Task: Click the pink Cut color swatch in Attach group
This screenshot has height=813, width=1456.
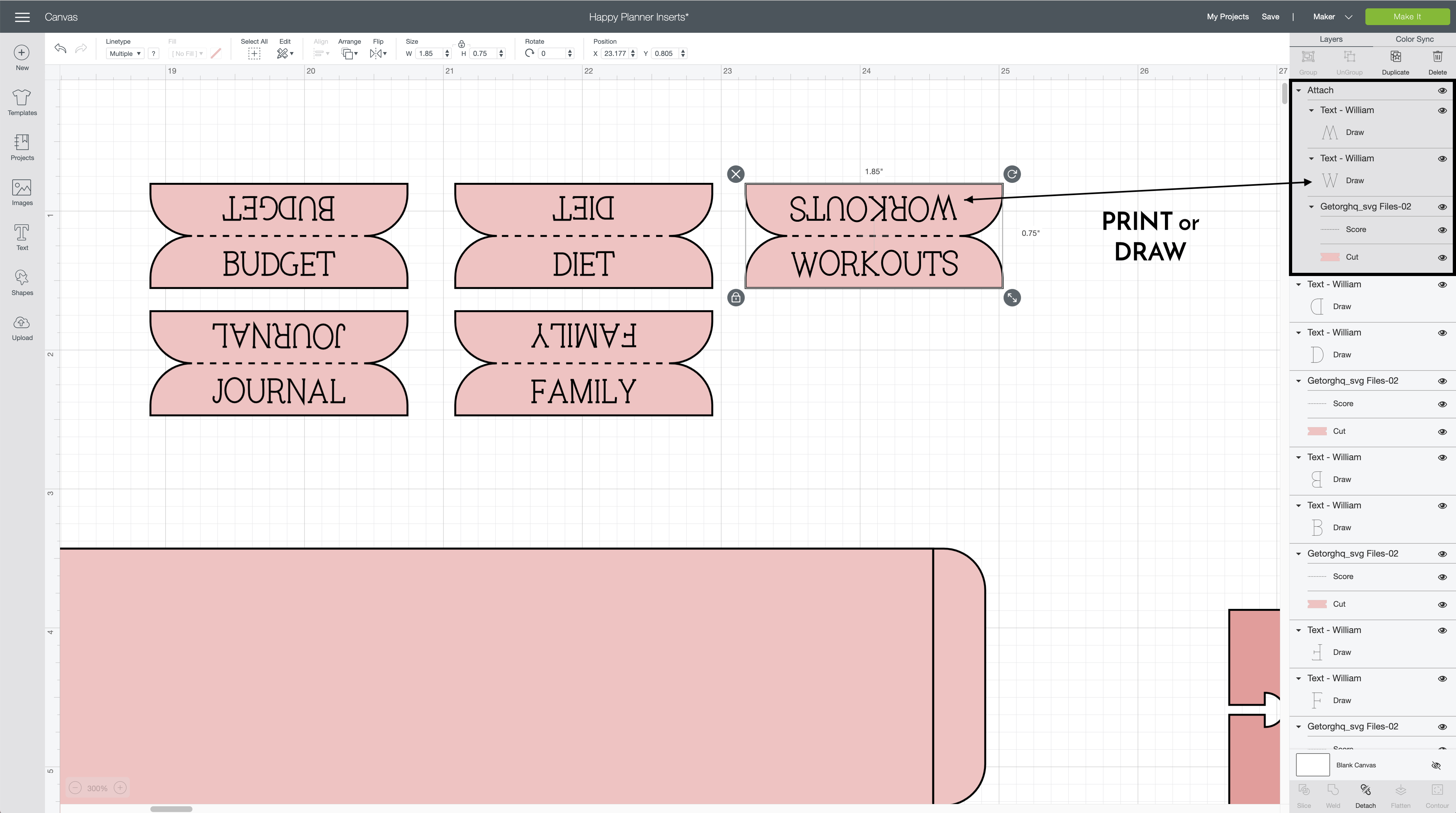Action: (1329, 257)
